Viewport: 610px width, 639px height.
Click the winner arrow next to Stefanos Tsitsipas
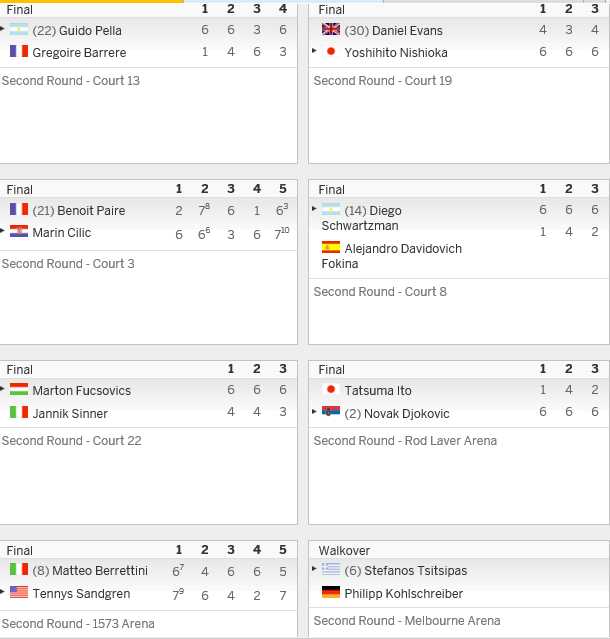click(314, 568)
